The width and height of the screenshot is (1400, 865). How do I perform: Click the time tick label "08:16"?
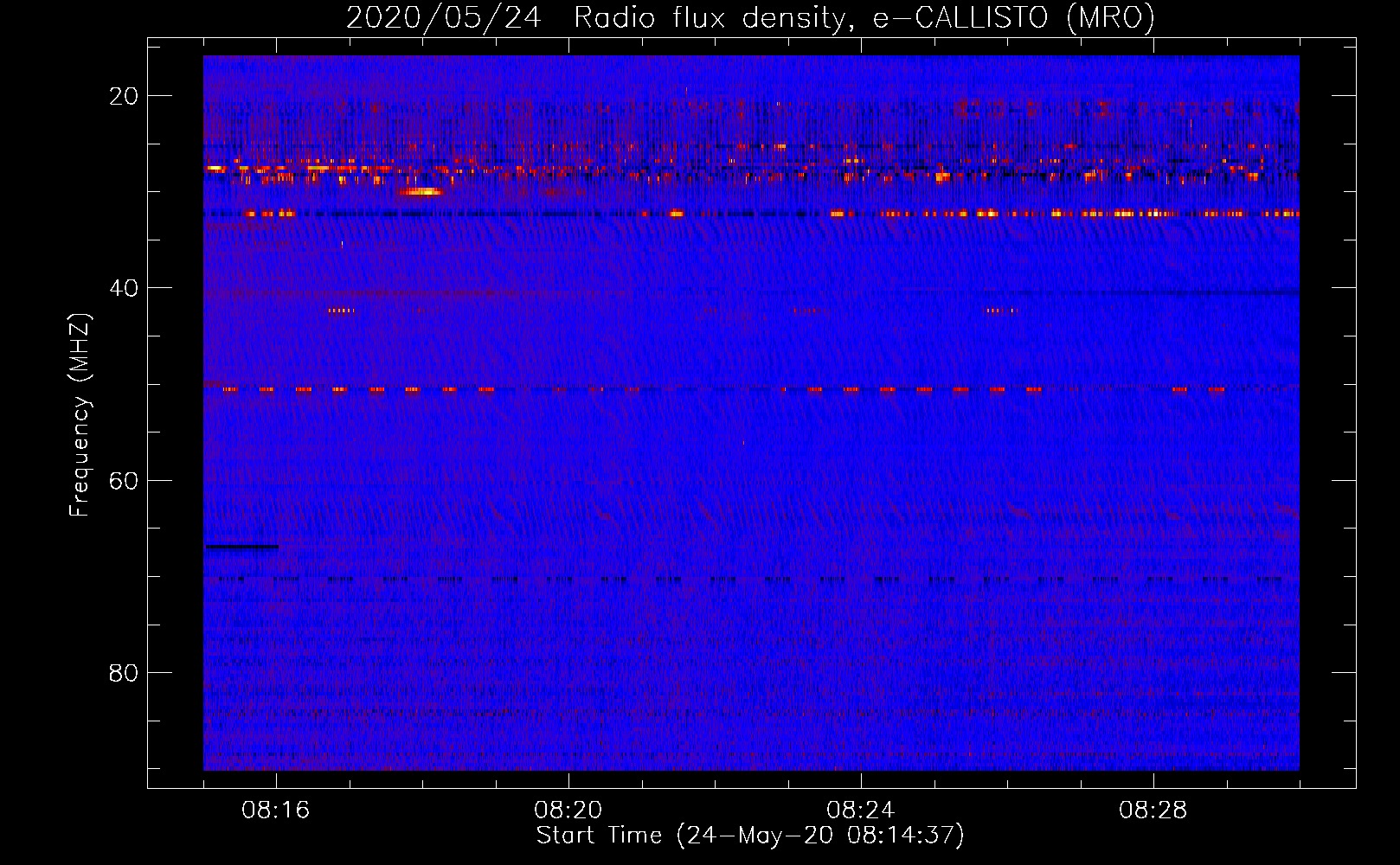coord(276,811)
